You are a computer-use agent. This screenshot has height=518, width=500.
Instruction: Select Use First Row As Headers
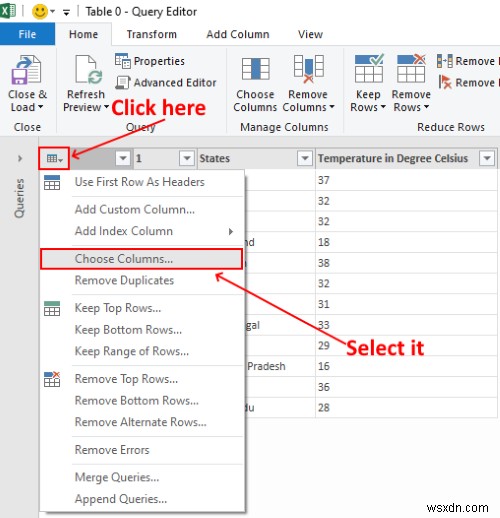coord(142,182)
